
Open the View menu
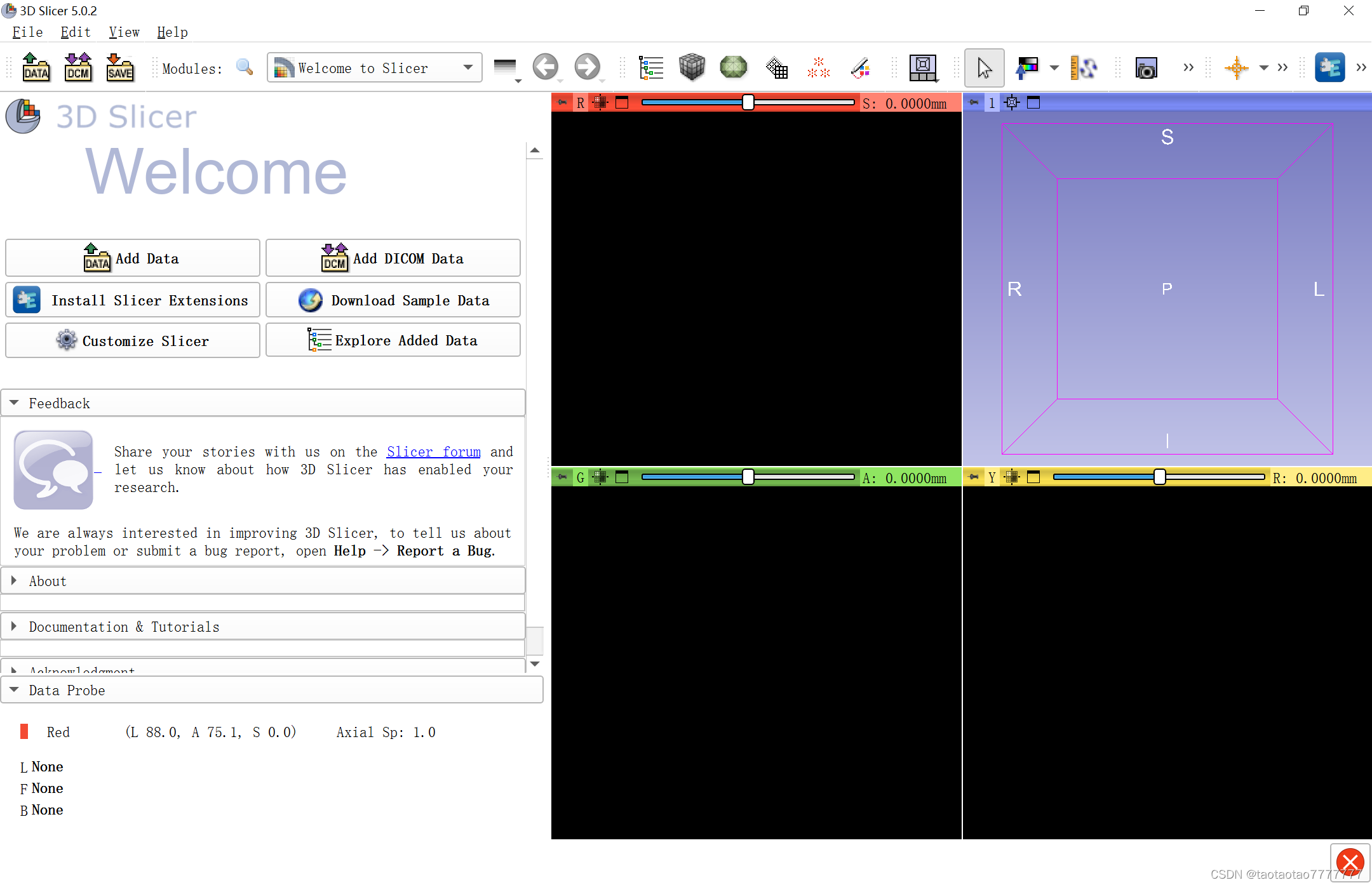pos(124,32)
